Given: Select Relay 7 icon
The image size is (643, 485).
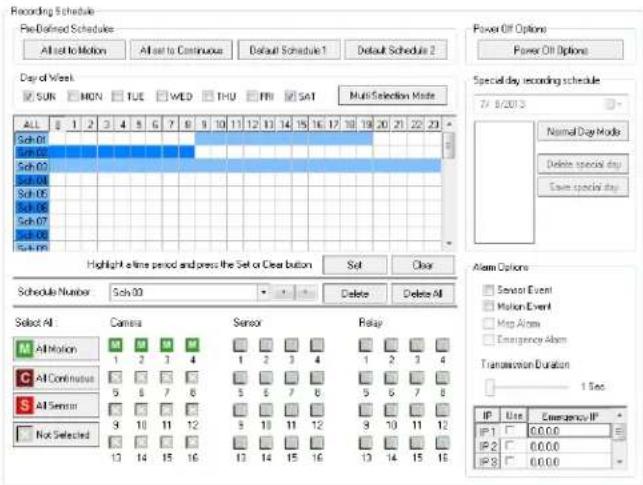Looking at the screenshot, I should pyautogui.click(x=417, y=378).
